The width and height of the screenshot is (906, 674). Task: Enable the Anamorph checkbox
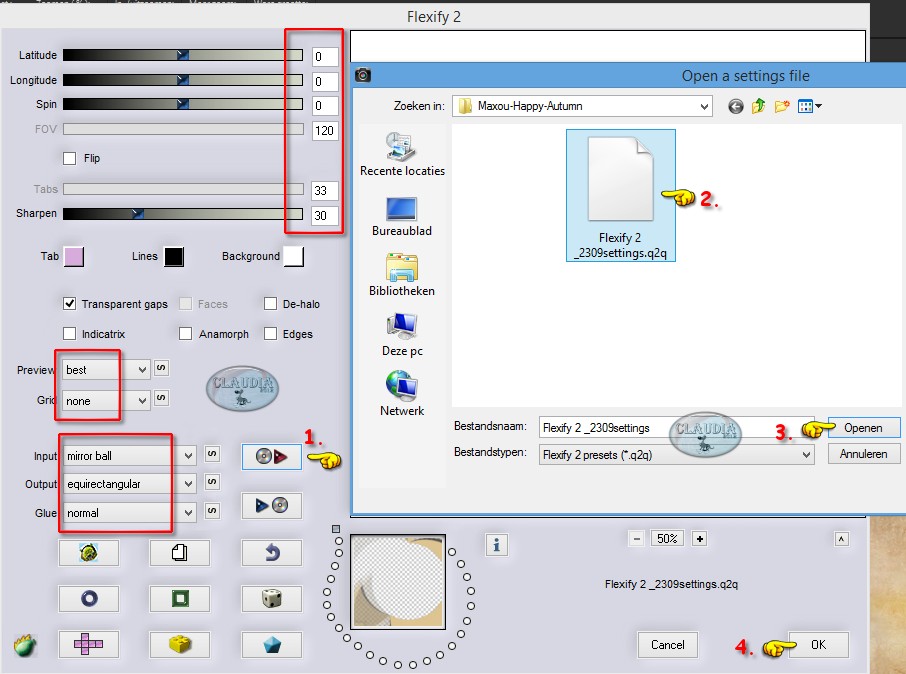coord(185,334)
